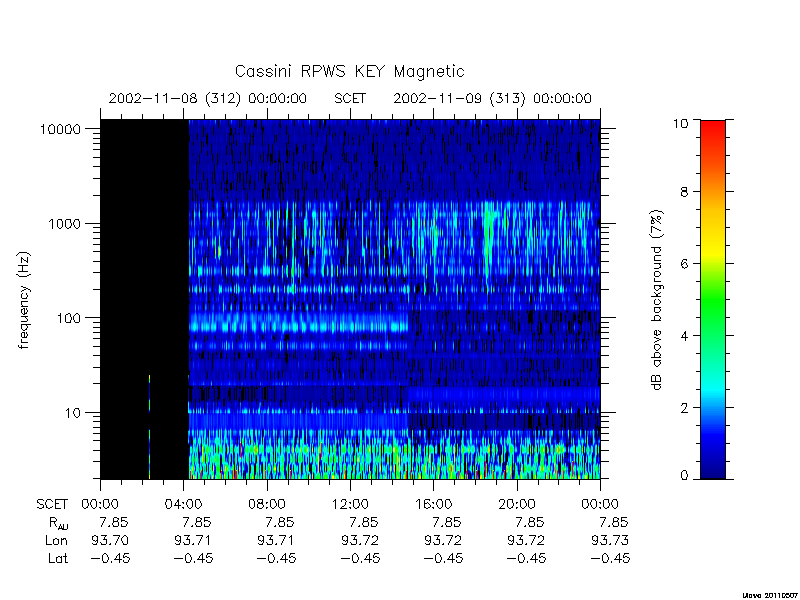Click the colorbar tick value 4
Viewport: 800px width, 600px height.
[x=684, y=336]
